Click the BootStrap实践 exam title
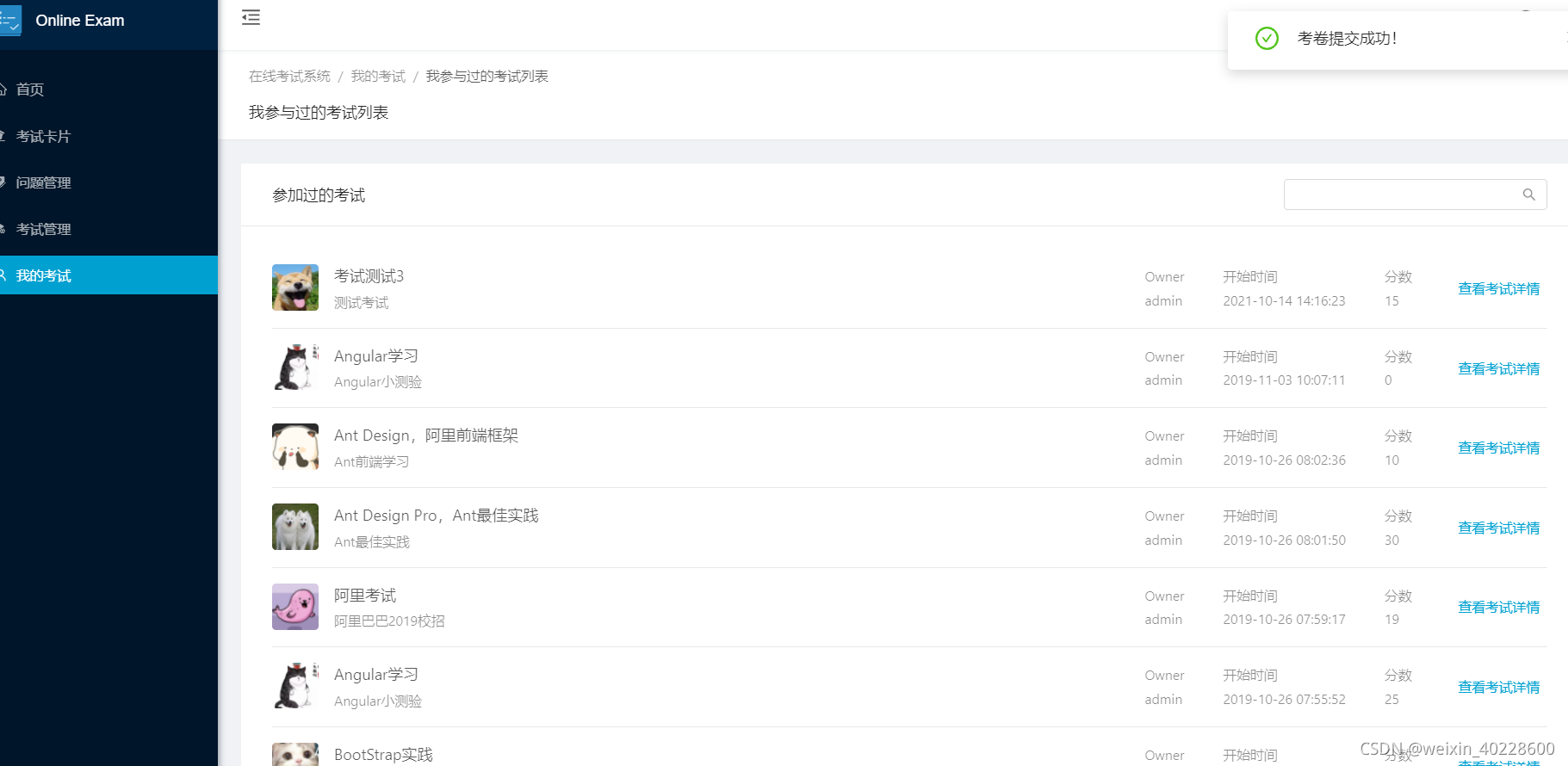The image size is (1568, 766). click(x=383, y=755)
